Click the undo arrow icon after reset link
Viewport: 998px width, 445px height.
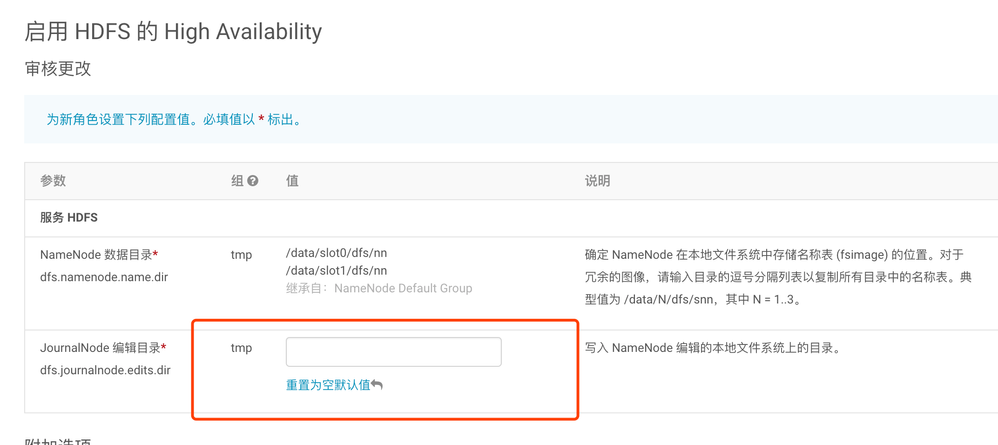coord(377,385)
